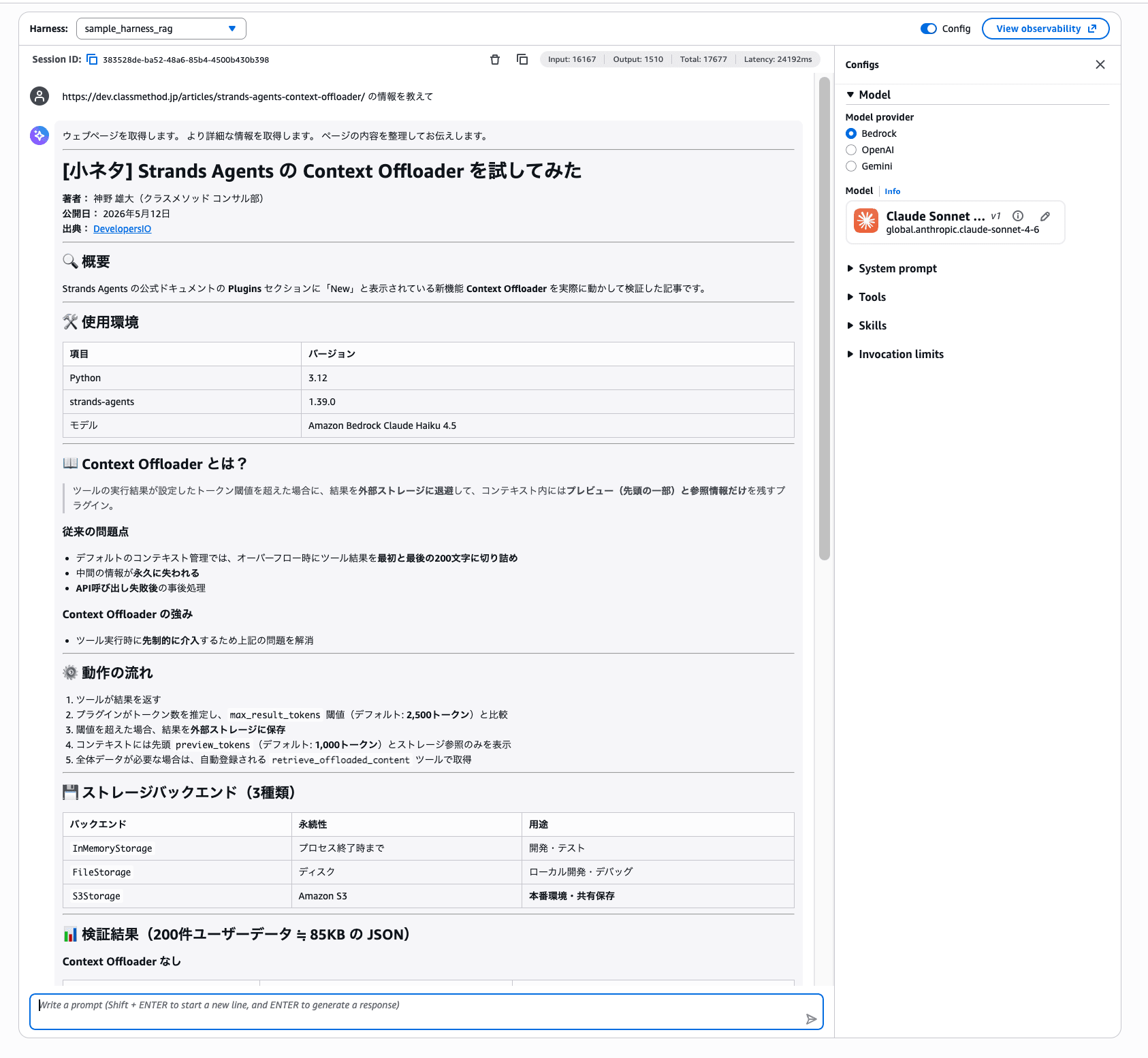
Task: Click the Latency: 24192ms value
Action: [778, 59]
